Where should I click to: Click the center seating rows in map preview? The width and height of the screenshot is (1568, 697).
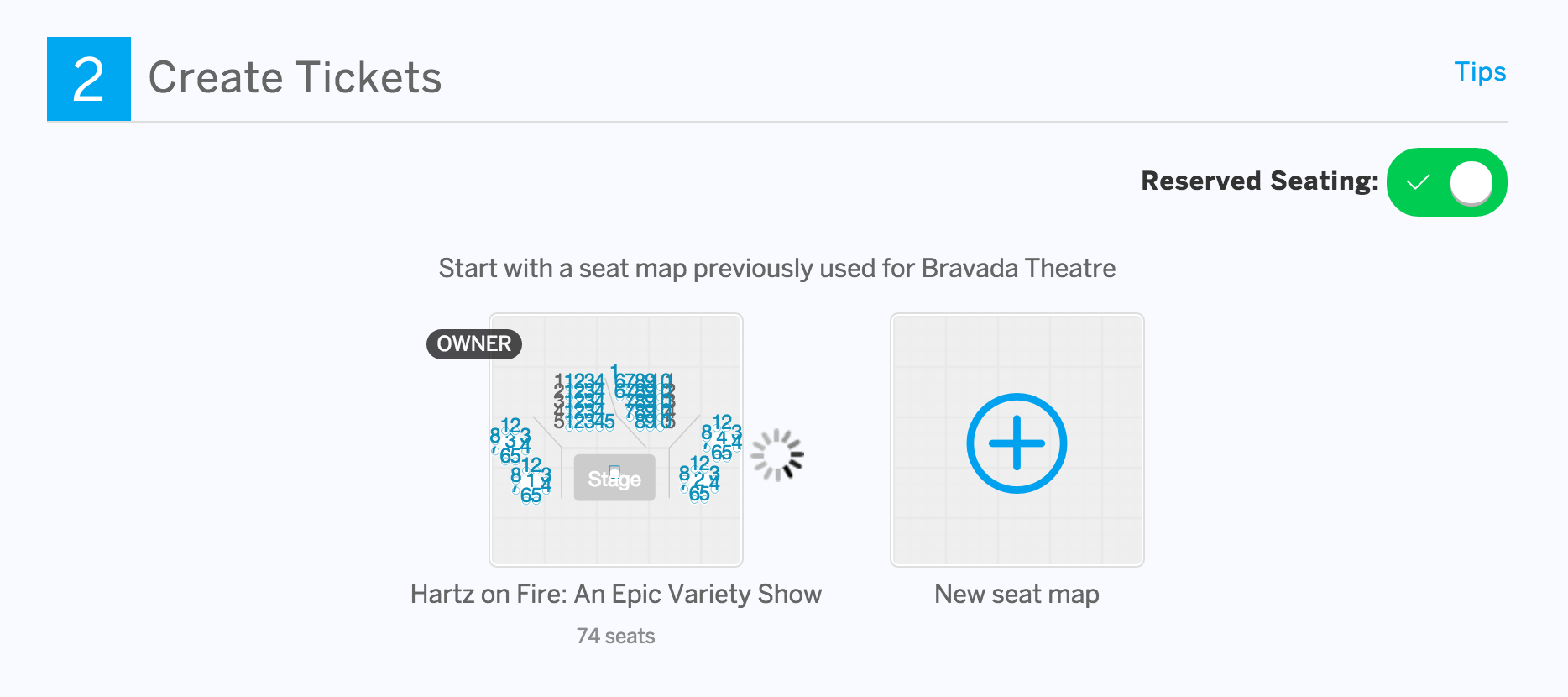pyautogui.click(x=614, y=399)
